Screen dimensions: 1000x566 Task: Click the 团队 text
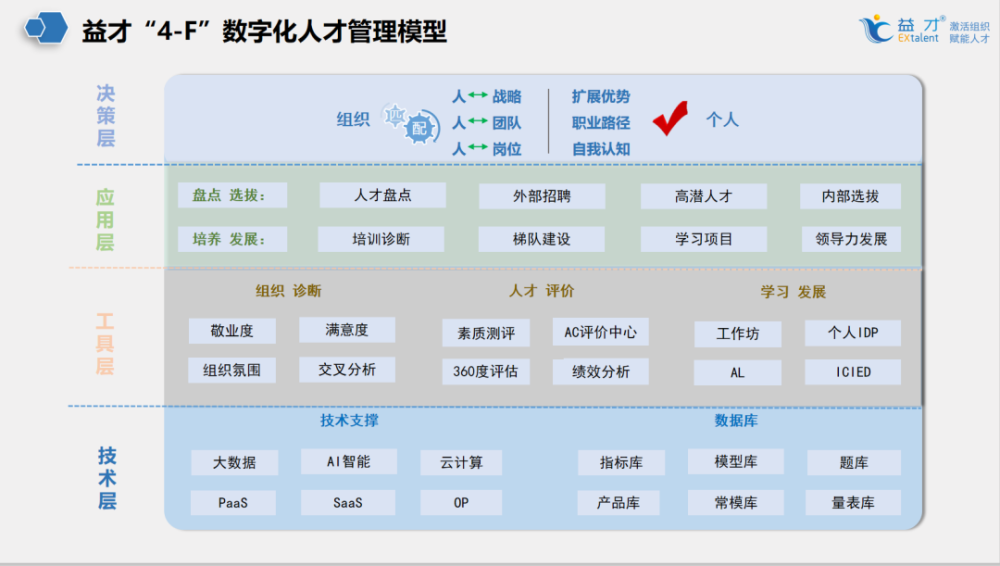507,123
